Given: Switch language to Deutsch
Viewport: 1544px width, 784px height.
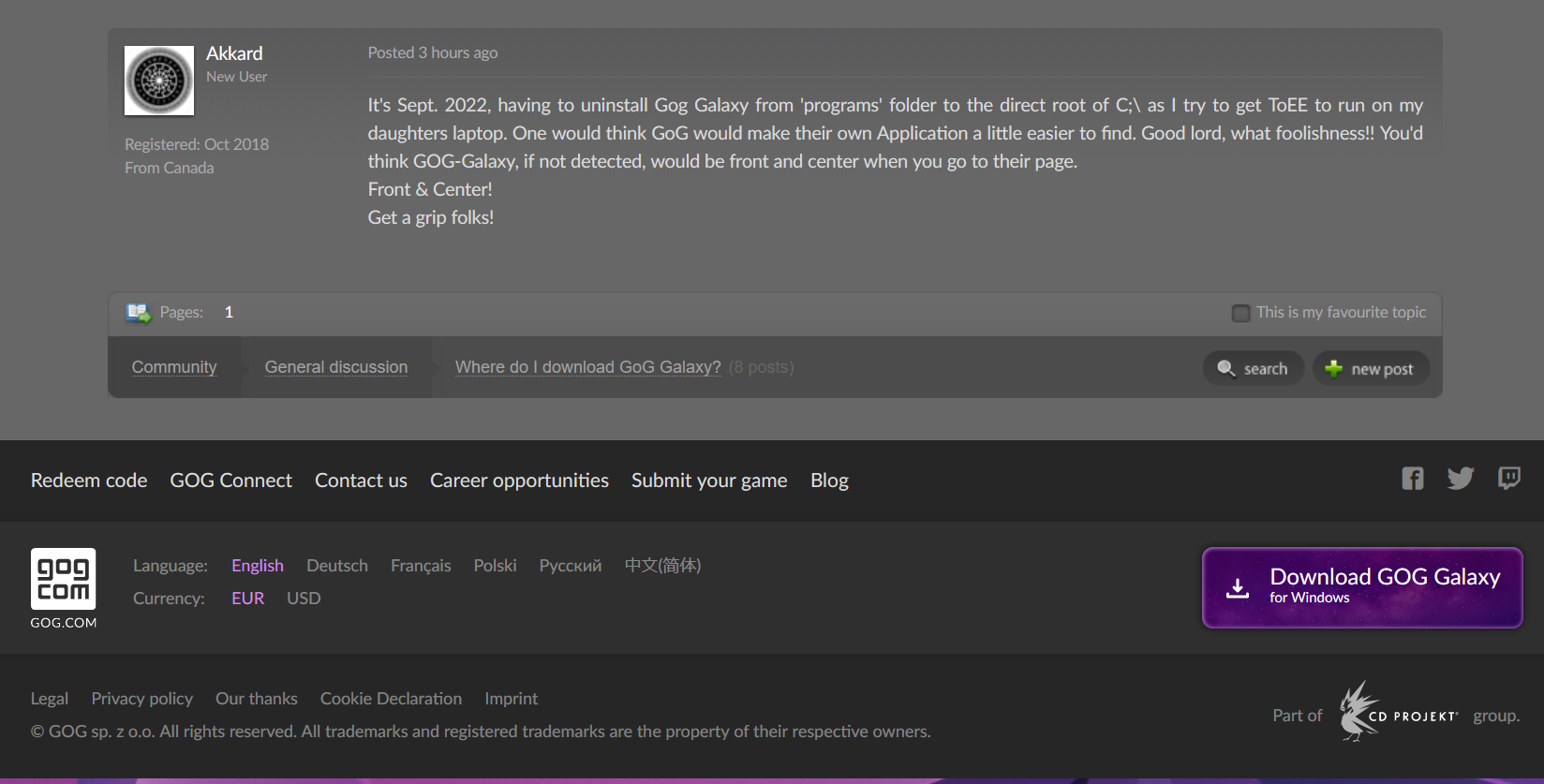Looking at the screenshot, I should [x=337, y=566].
